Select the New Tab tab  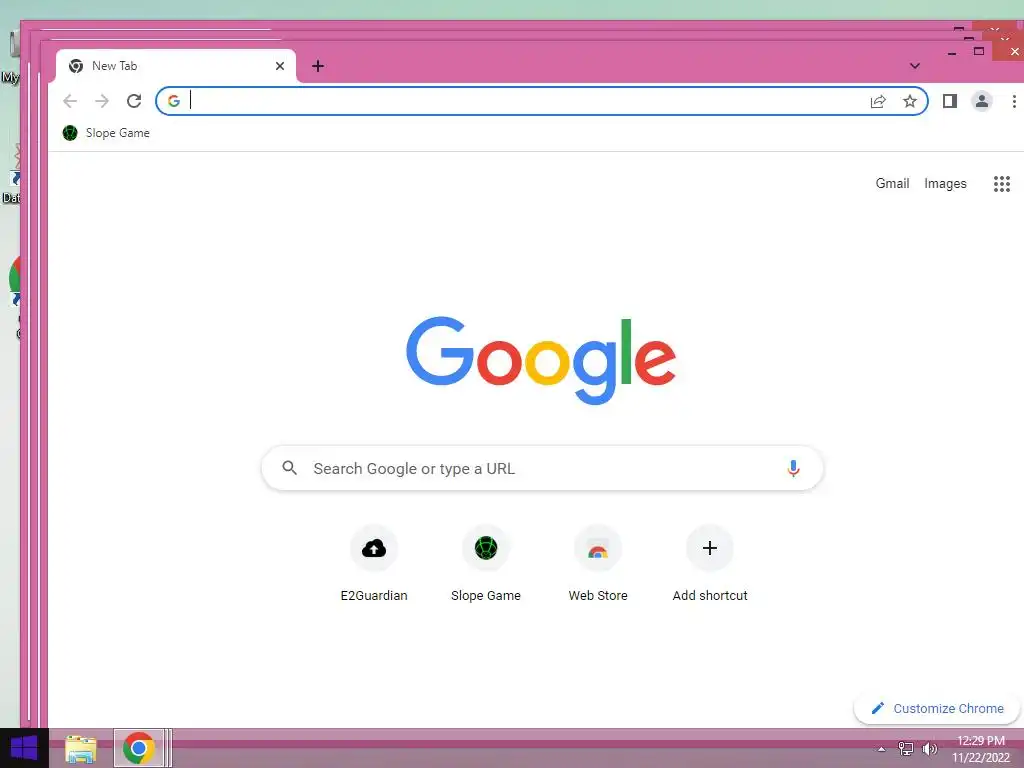point(176,66)
